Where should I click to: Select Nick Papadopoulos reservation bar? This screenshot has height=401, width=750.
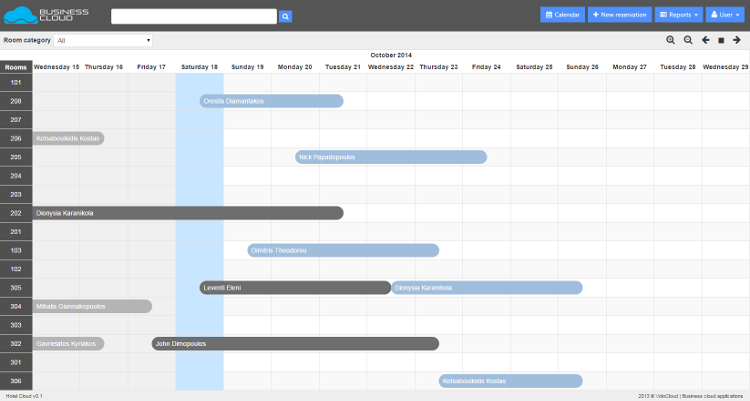pyautogui.click(x=390, y=157)
